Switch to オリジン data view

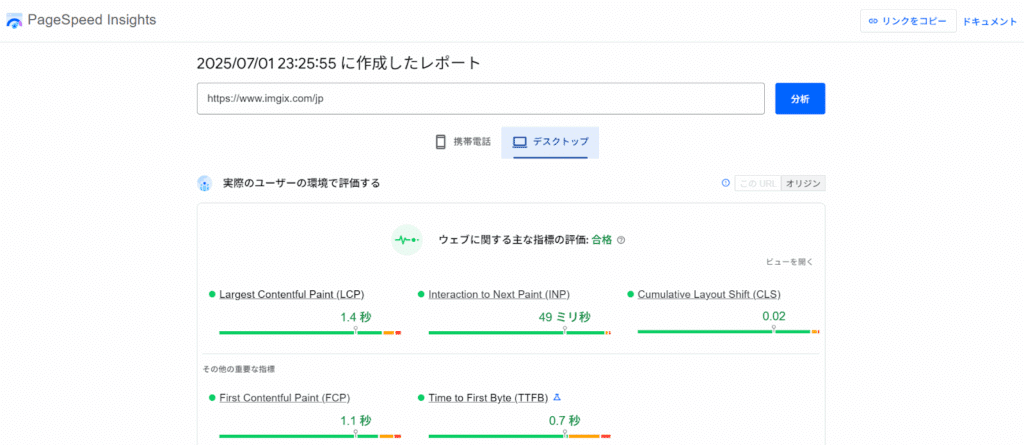point(803,183)
